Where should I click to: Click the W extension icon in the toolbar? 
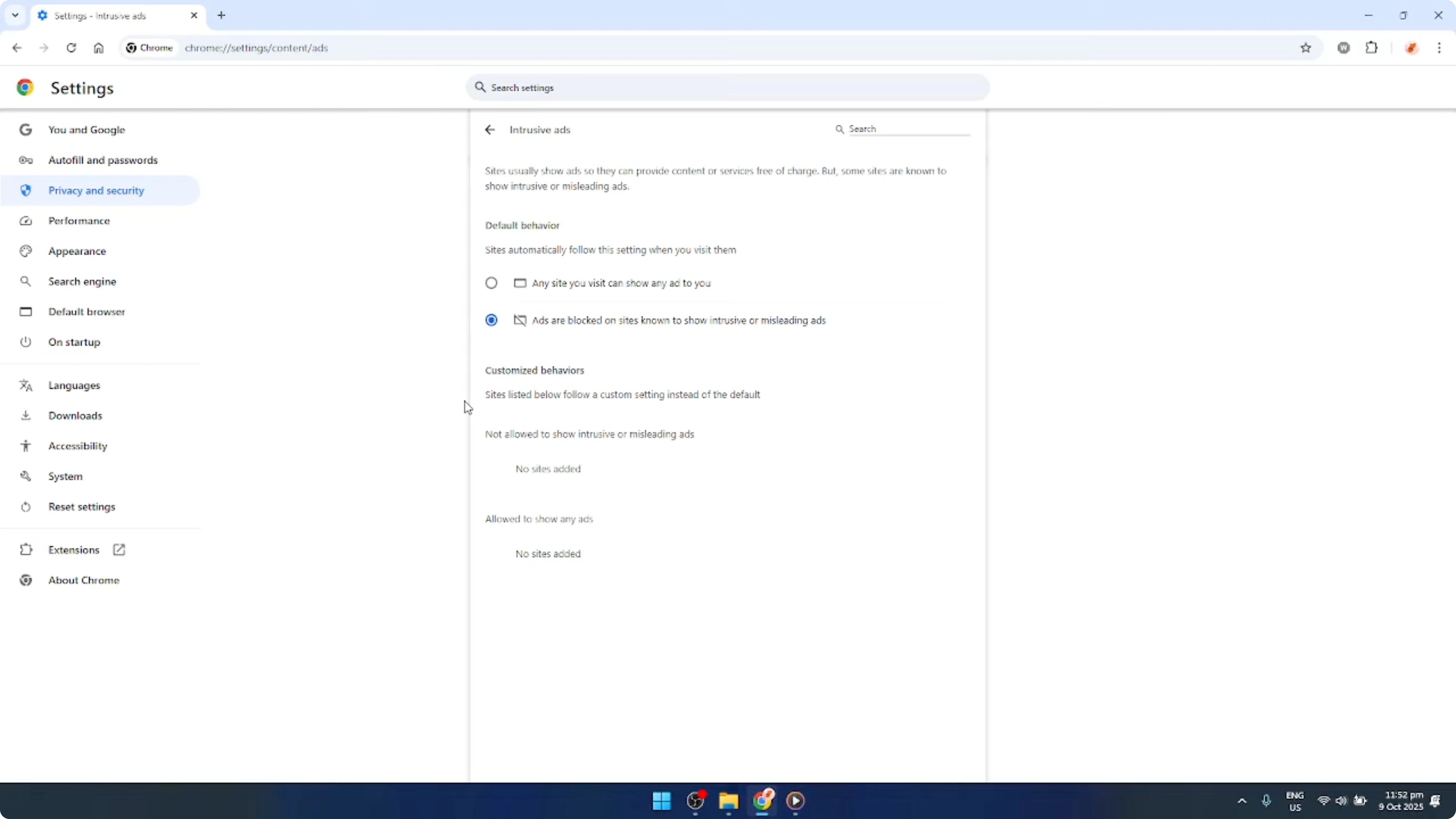click(x=1344, y=47)
